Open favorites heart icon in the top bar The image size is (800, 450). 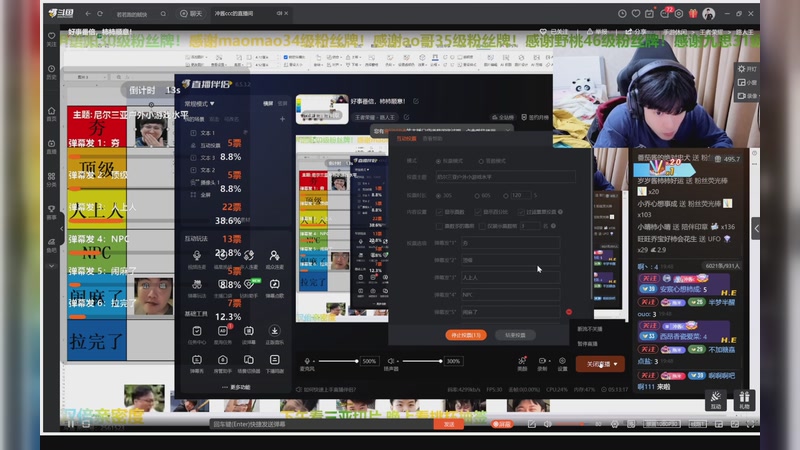tap(636, 14)
